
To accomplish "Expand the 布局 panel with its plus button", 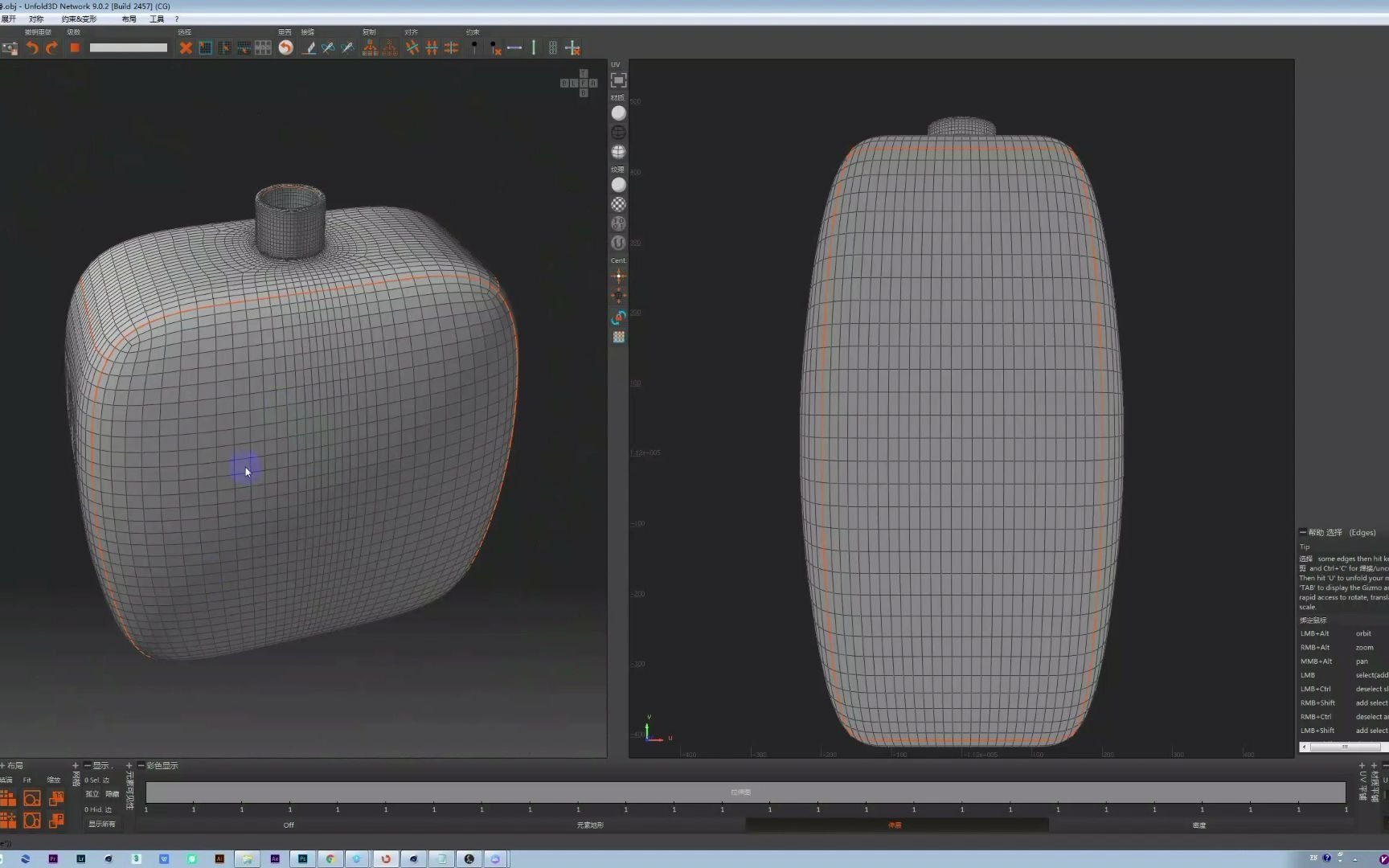I will tap(5, 765).
